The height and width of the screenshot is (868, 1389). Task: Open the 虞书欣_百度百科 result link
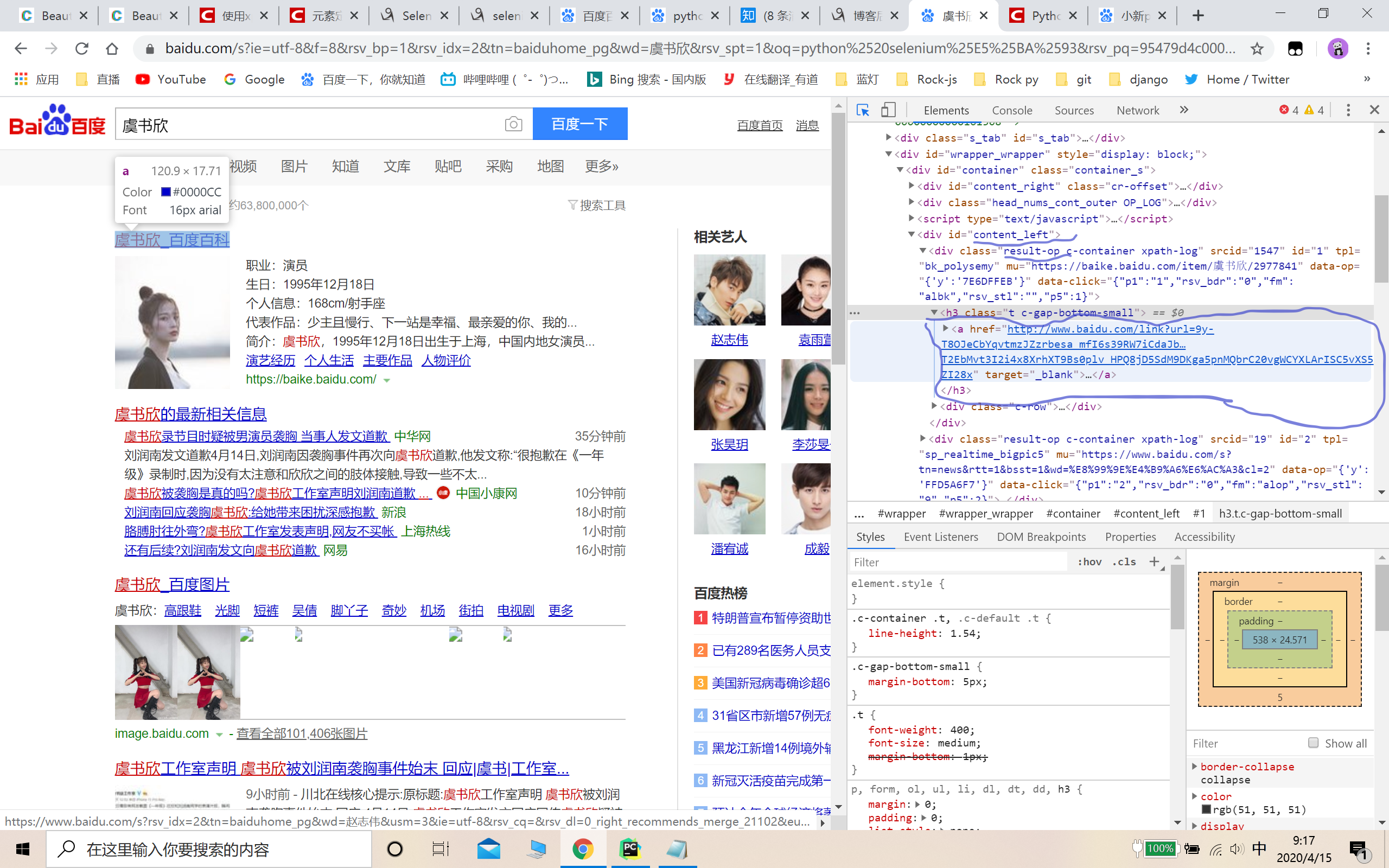click(x=172, y=239)
